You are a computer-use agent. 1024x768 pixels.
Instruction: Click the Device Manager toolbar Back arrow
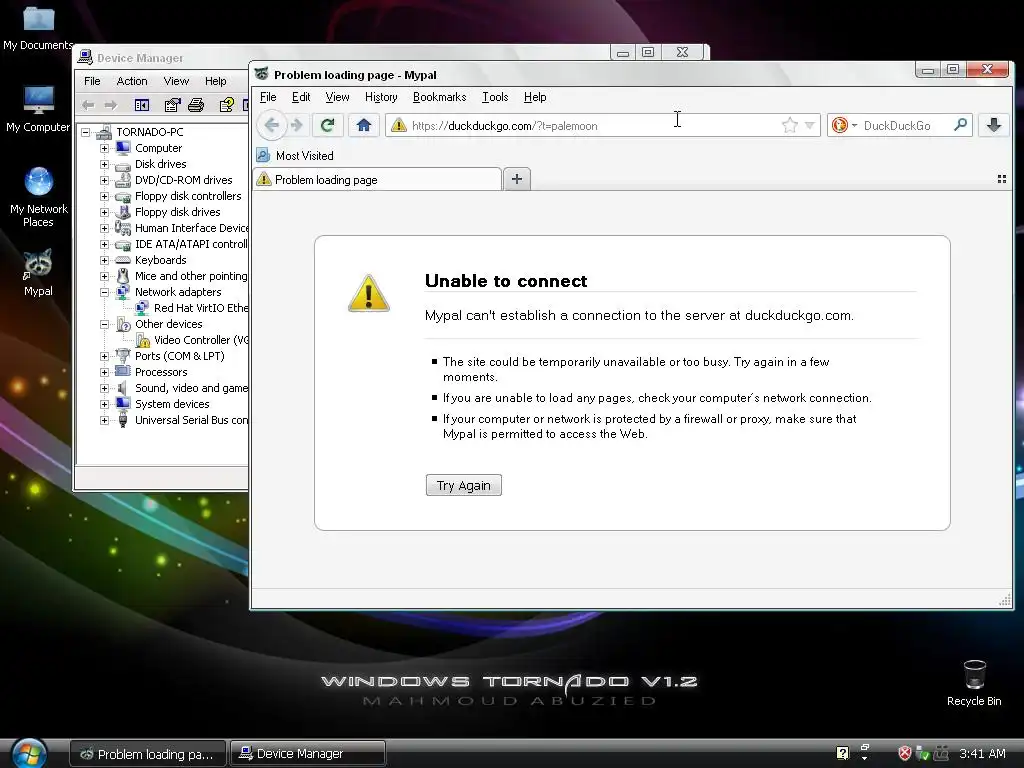(x=89, y=104)
